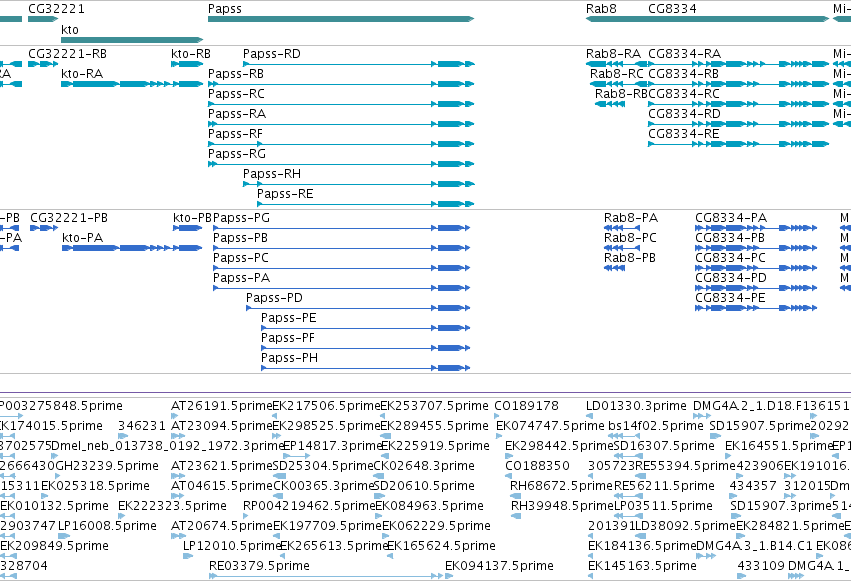Viewport: 851px width, 581px height.
Task: Click EST label AT26191.5prime
Action: pos(221,406)
